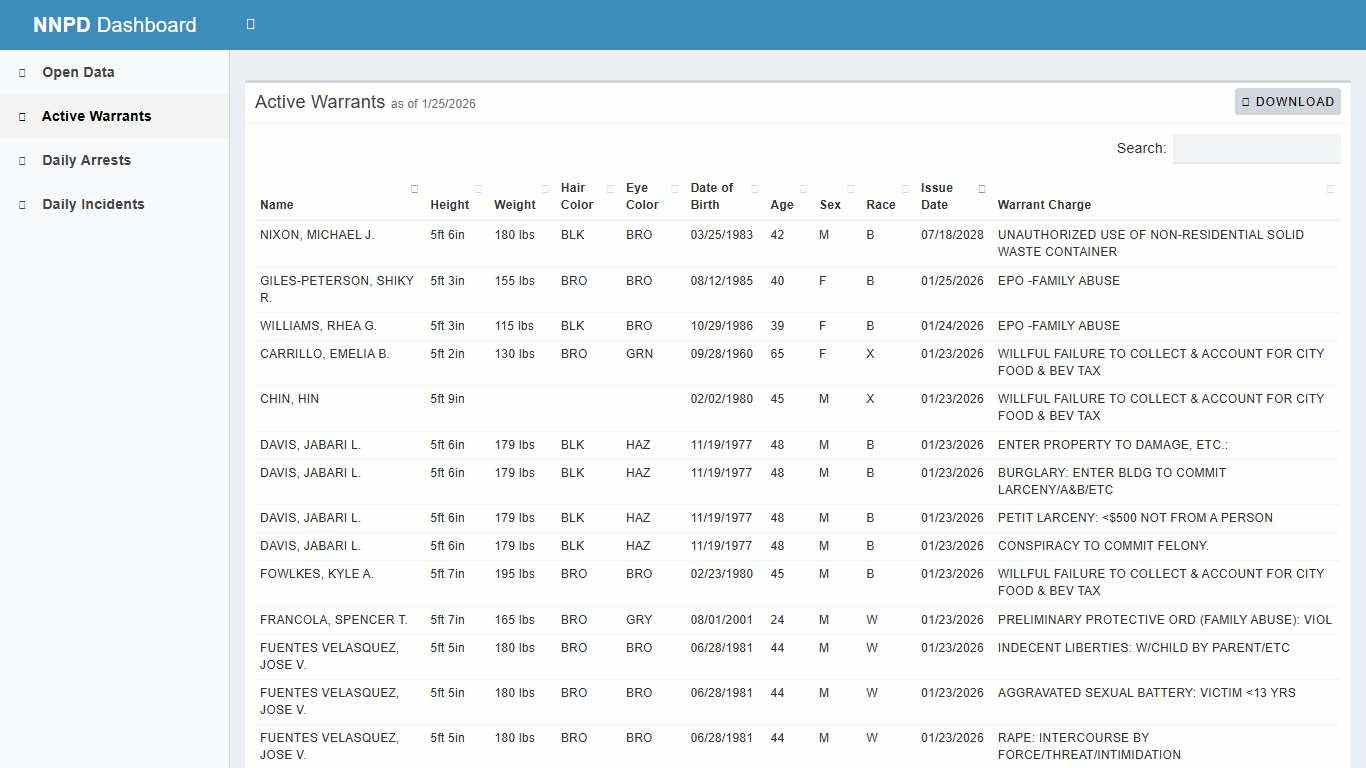Click the sort icon above Hair Color column
The height and width of the screenshot is (768, 1366).
[611, 188]
